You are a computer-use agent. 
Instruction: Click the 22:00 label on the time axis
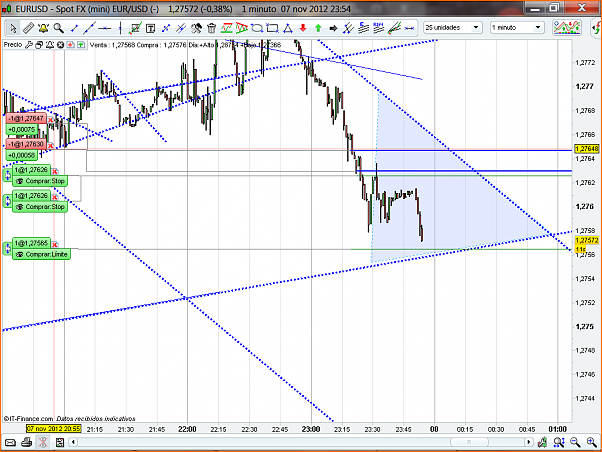coord(187,429)
